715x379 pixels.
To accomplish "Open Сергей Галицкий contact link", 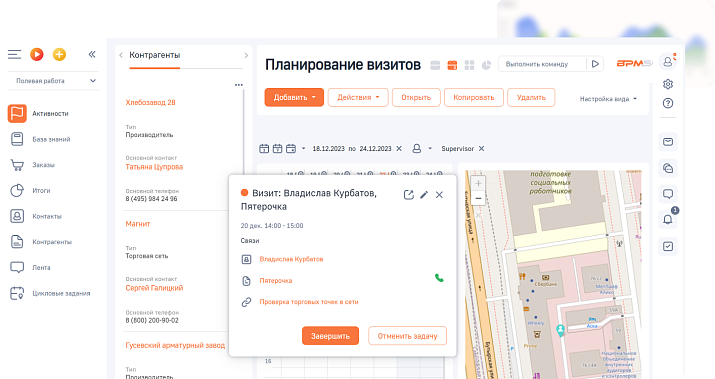I will click(x=154, y=288).
